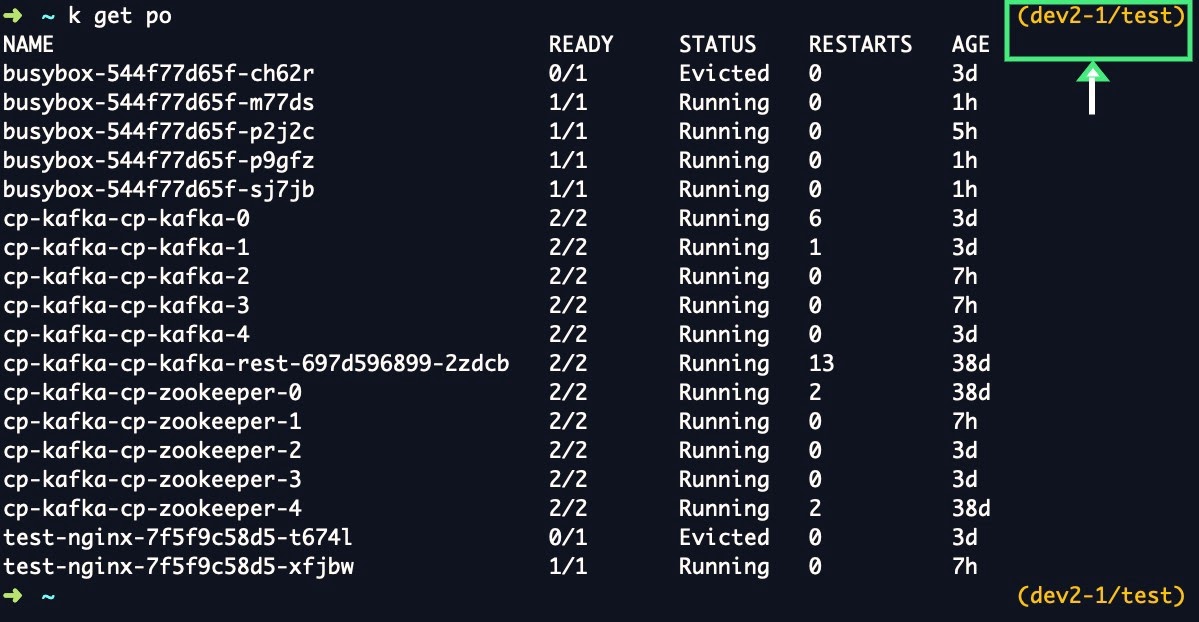Click the RESTARTS column header
The image size is (1199, 622).
(860, 45)
